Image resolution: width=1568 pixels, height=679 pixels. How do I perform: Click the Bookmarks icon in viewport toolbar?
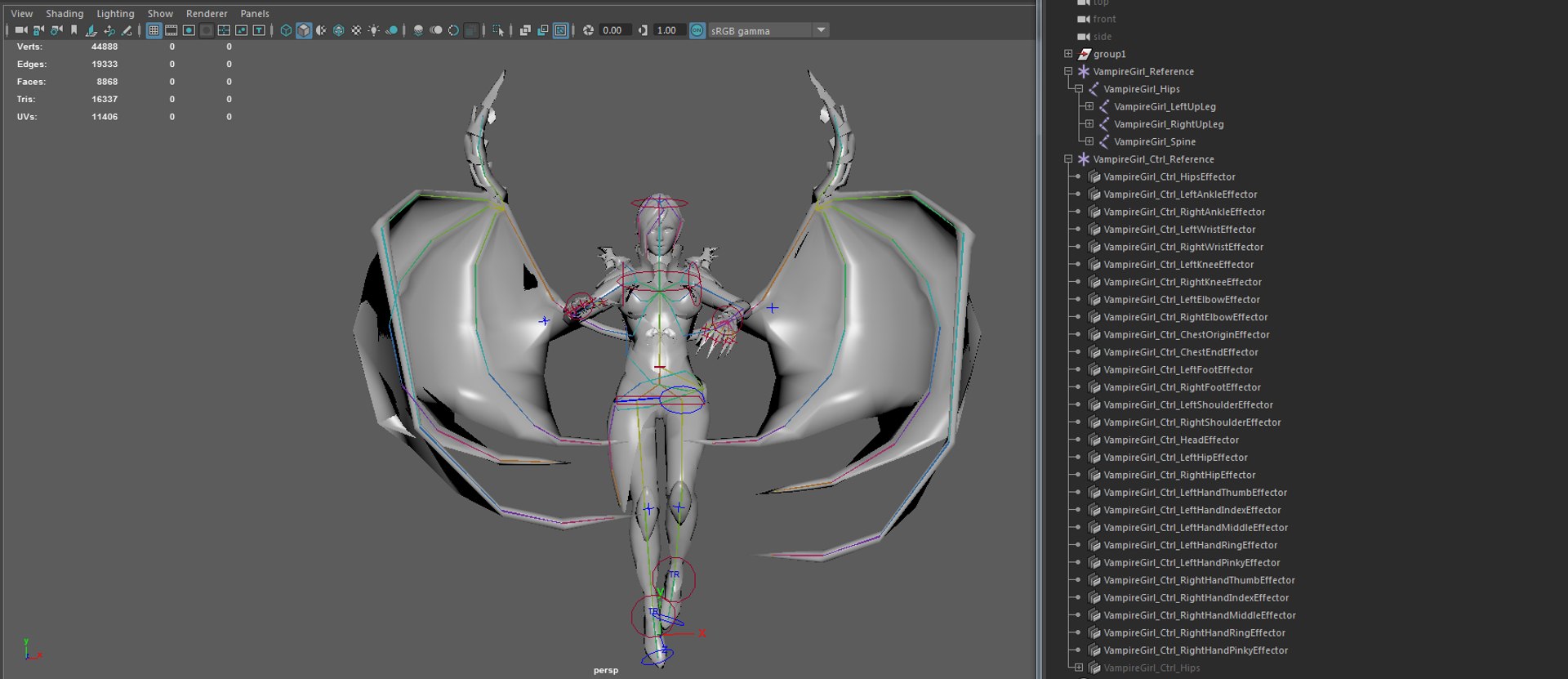click(x=73, y=30)
